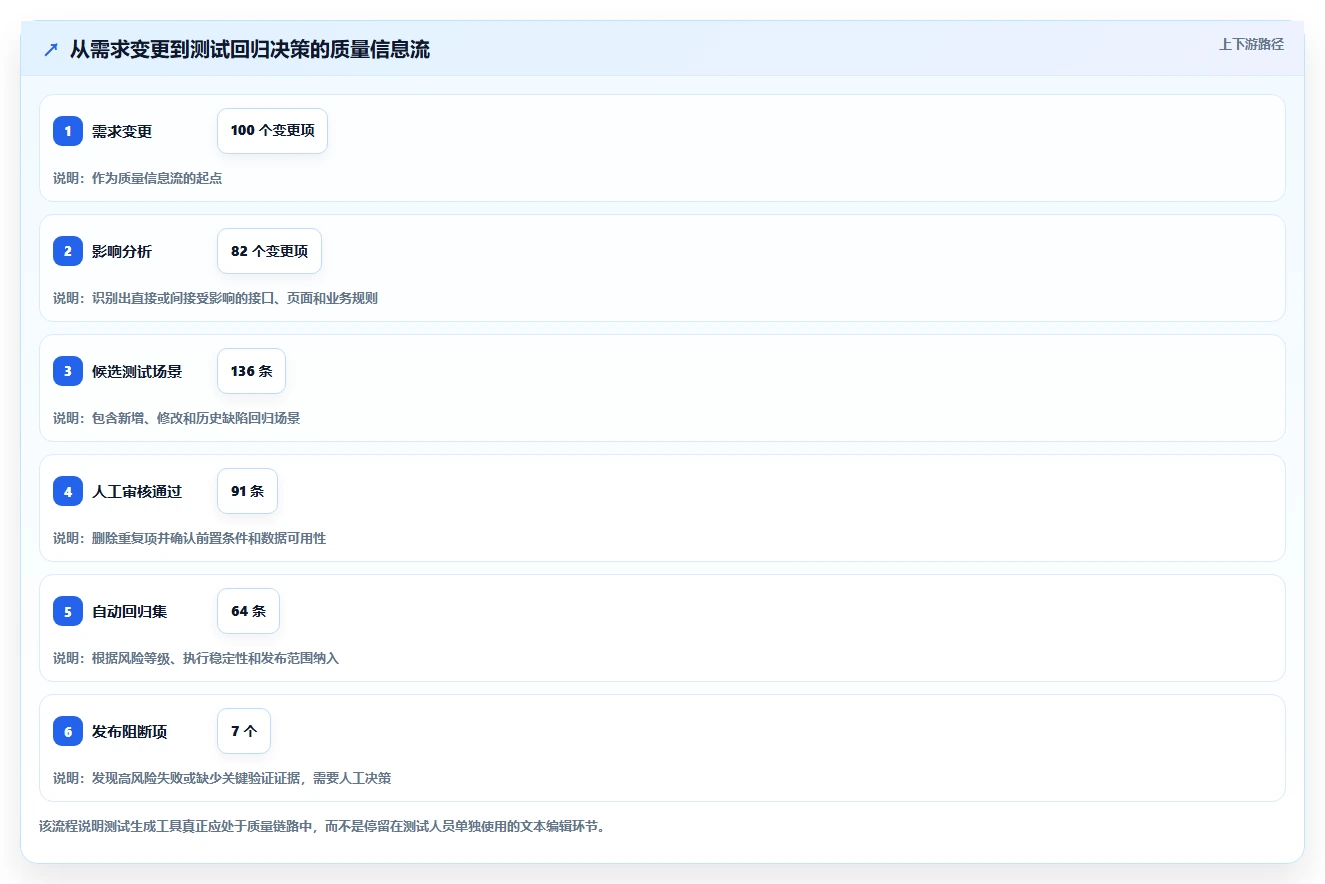Screen dimensions: 1325x884
Task: Click the note about high-risk failures needing manual decision
Action: (x=222, y=778)
